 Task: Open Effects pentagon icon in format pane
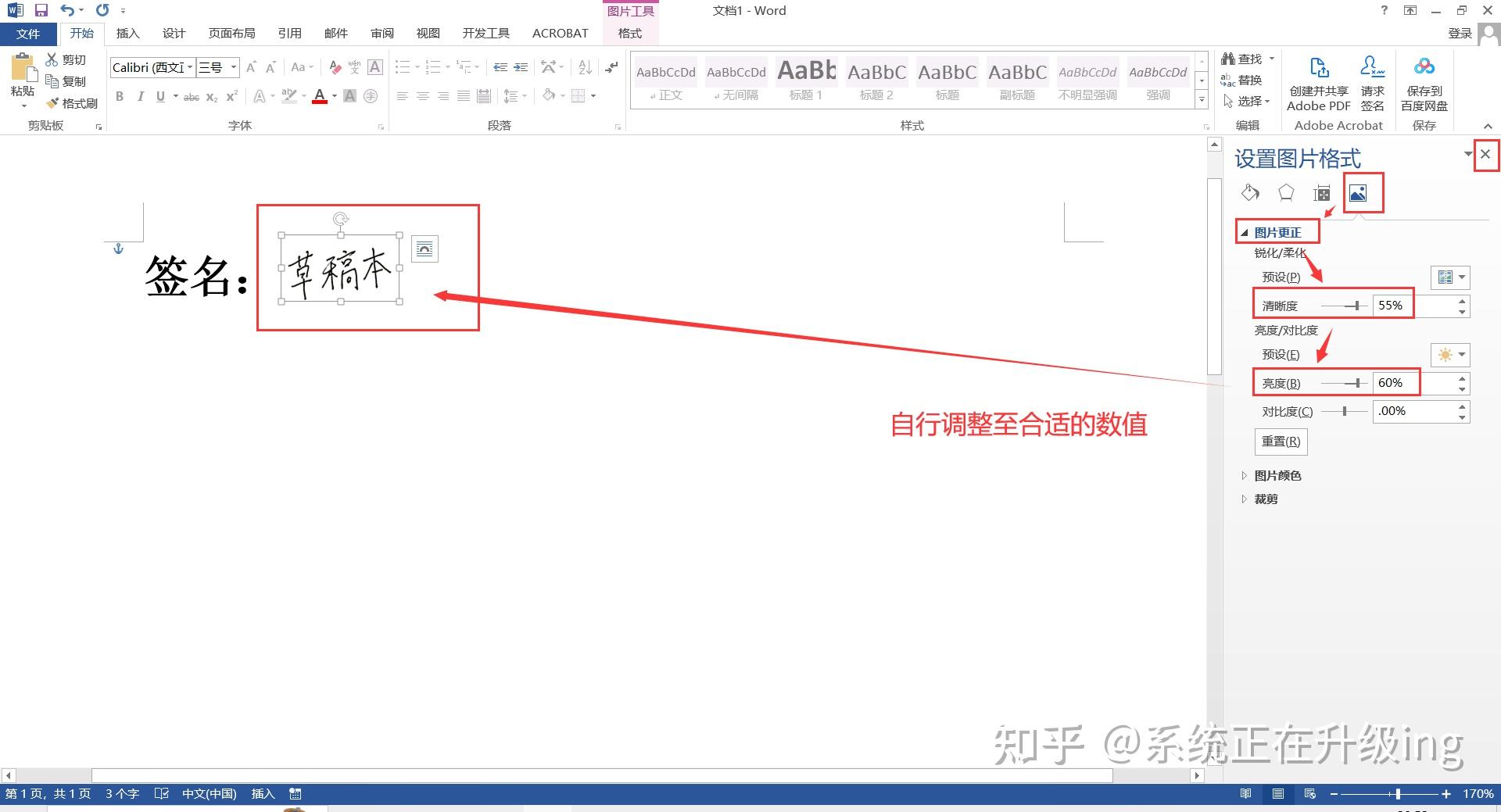[x=1286, y=192]
